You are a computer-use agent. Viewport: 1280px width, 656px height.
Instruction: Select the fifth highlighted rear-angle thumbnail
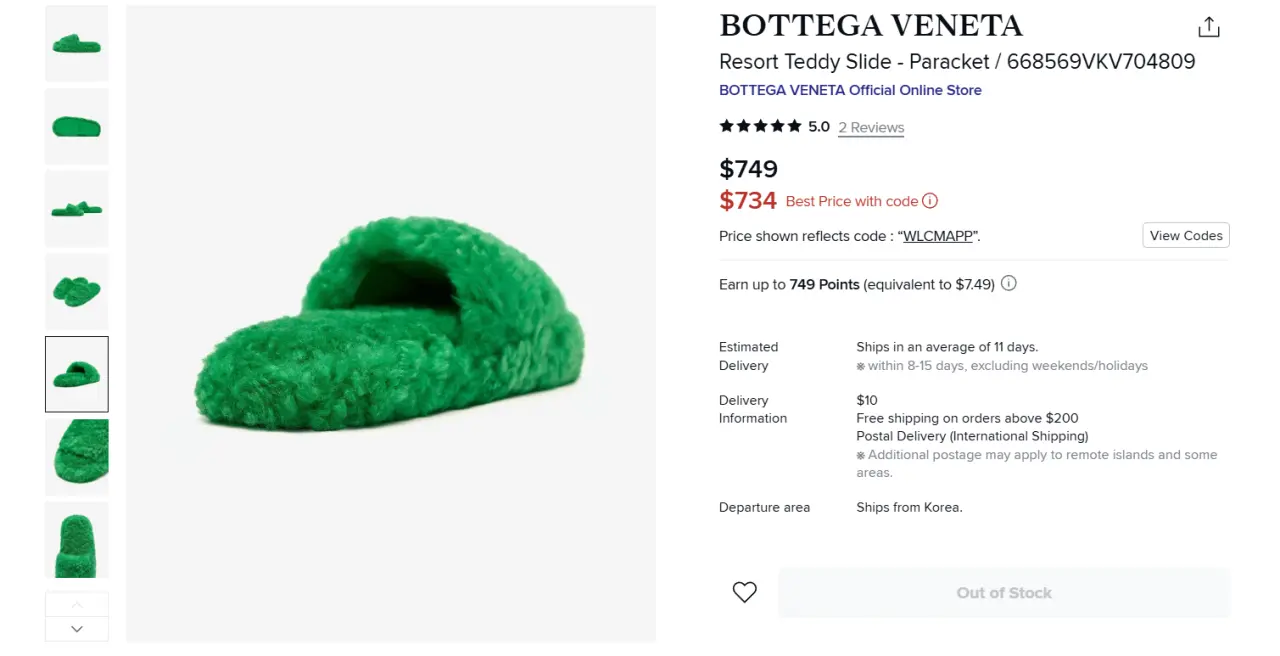(x=77, y=374)
